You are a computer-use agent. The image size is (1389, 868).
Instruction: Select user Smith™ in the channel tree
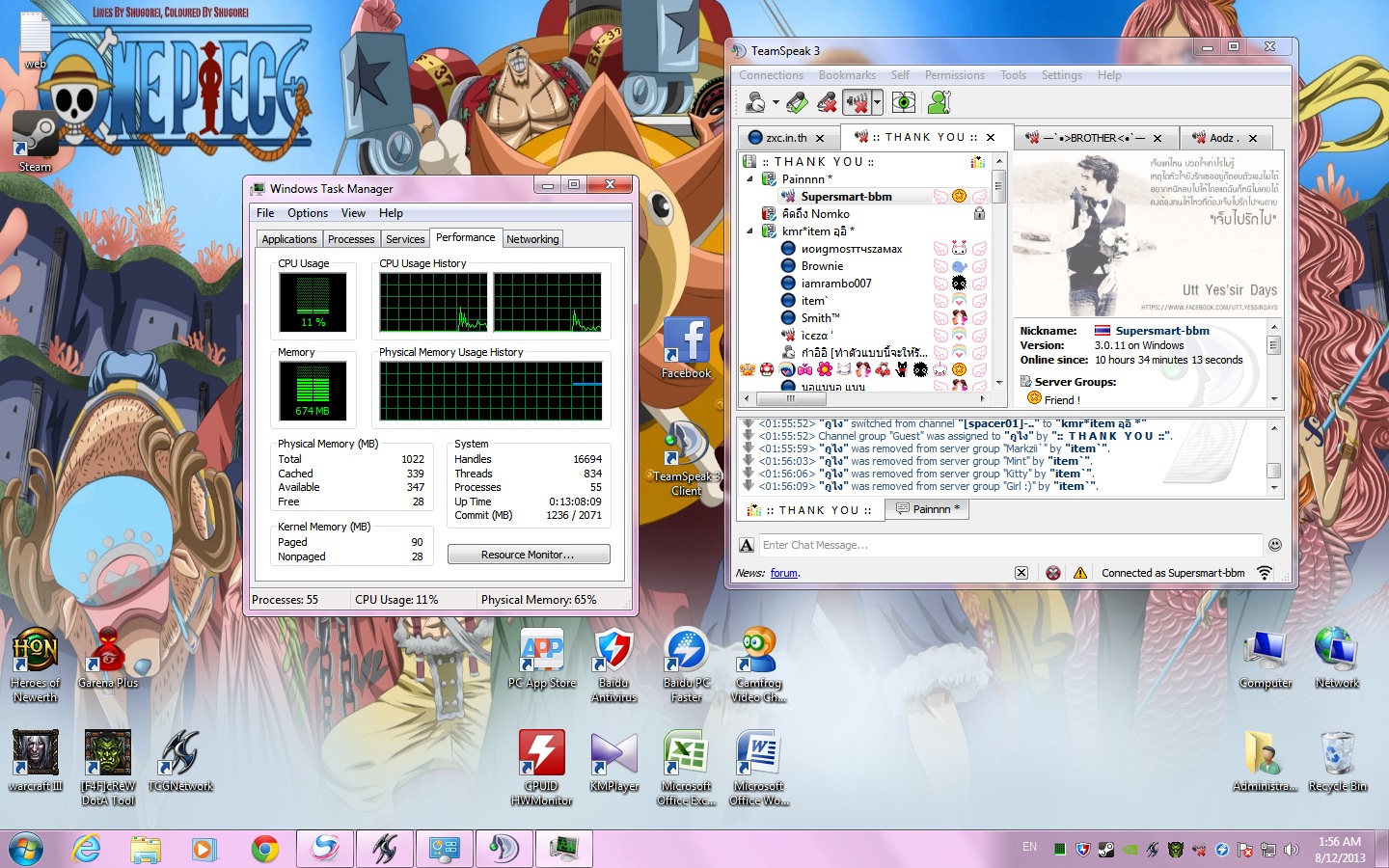[x=820, y=317]
